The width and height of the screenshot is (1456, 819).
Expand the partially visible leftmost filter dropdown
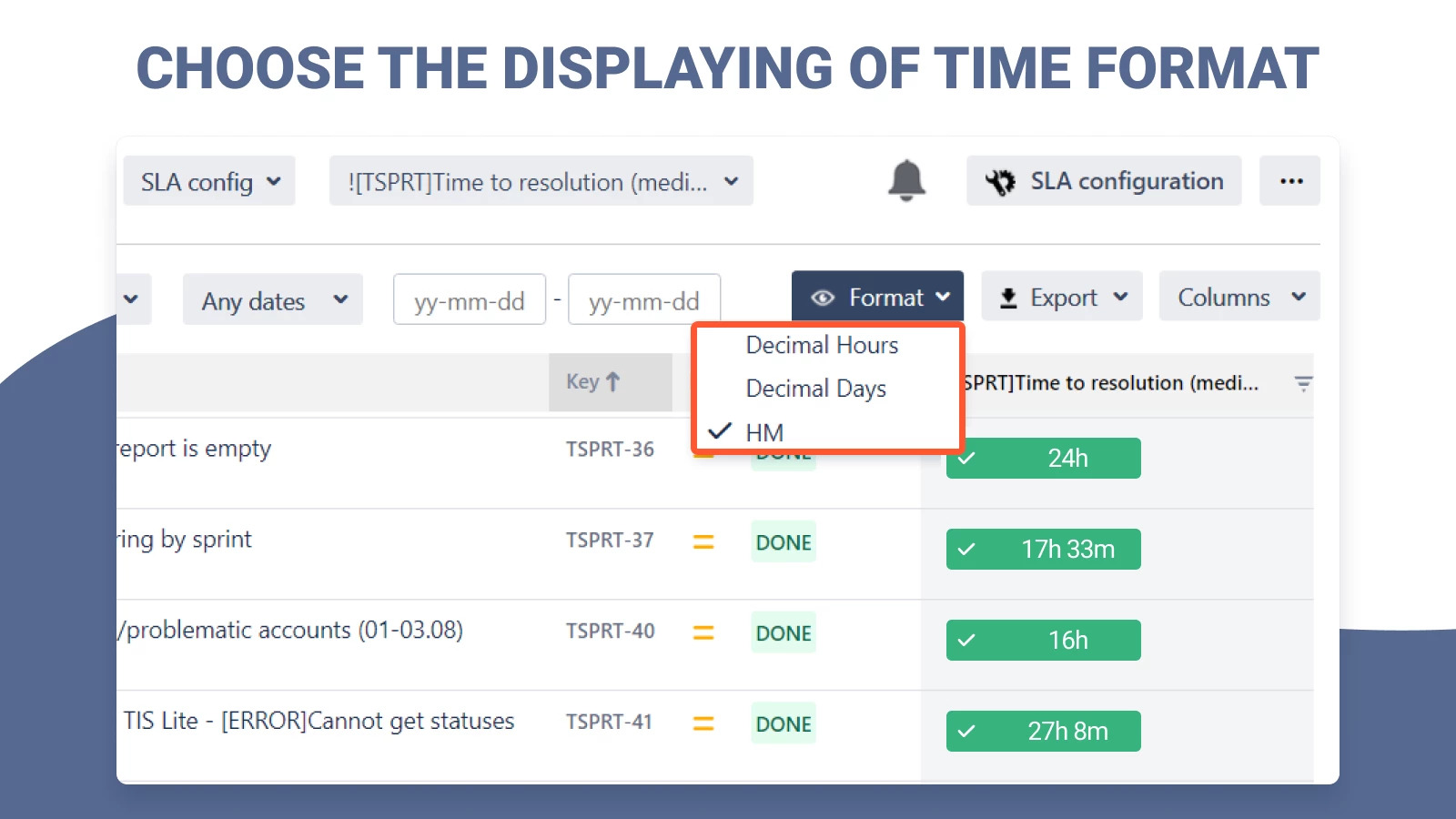pyautogui.click(x=134, y=299)
